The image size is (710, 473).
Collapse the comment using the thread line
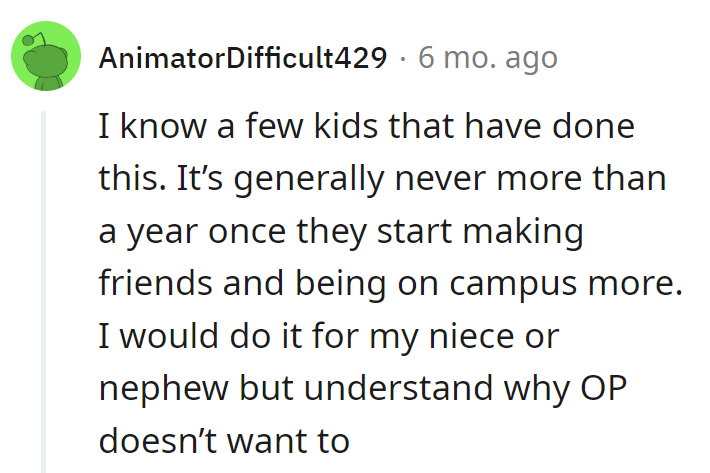point(43,290)
